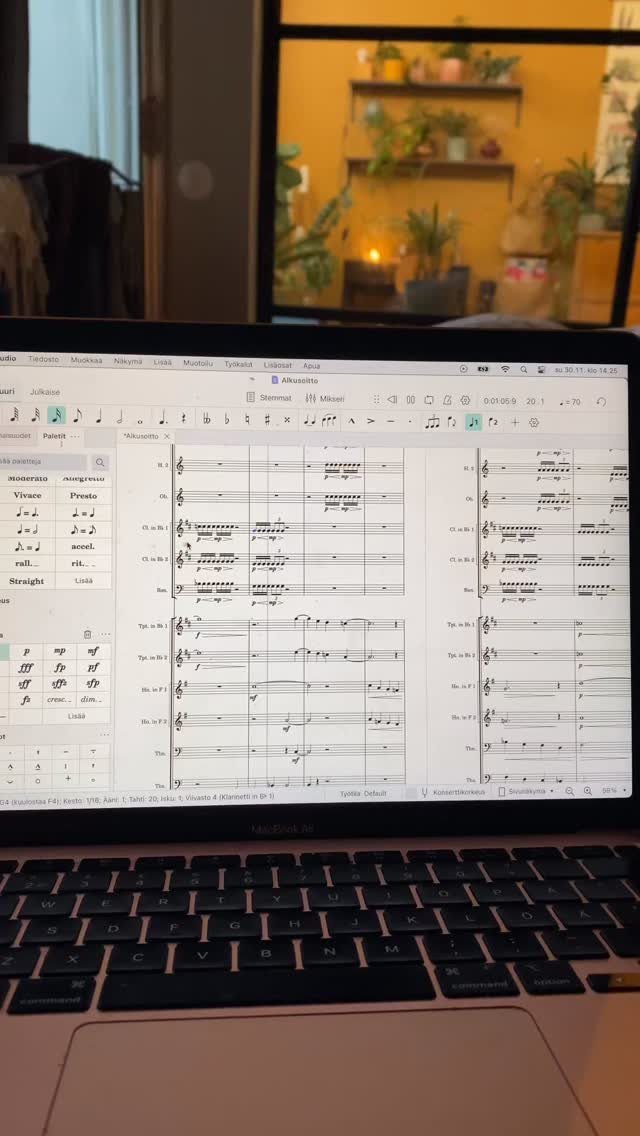Toggle loop playback
Screen dimensions: 640x1136
point(428,400)
